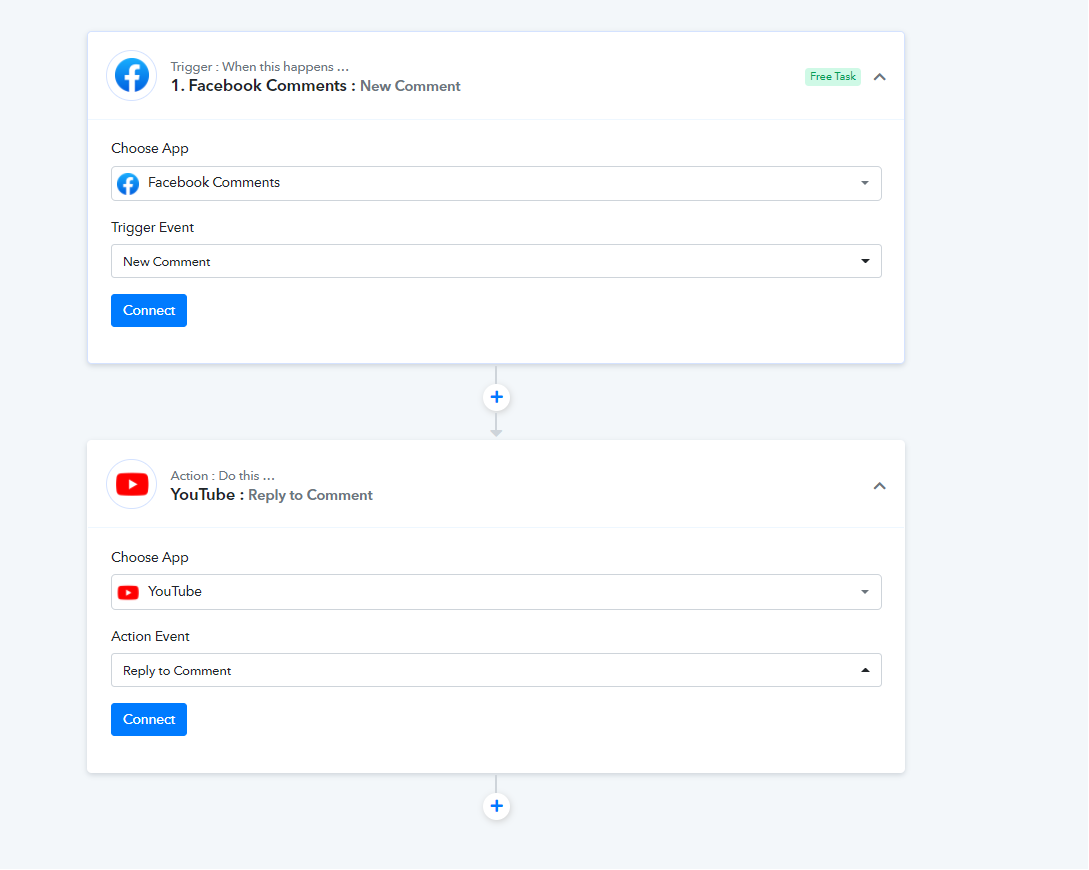
Task: Connect the YouTube action
Action: [149, 719]
